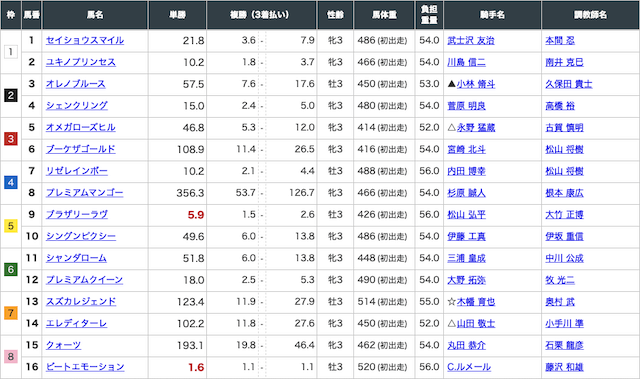Click trainer name 古賀 慎明
The width and height of the screenshot is (640, 379).
click(x=564, y=127)
